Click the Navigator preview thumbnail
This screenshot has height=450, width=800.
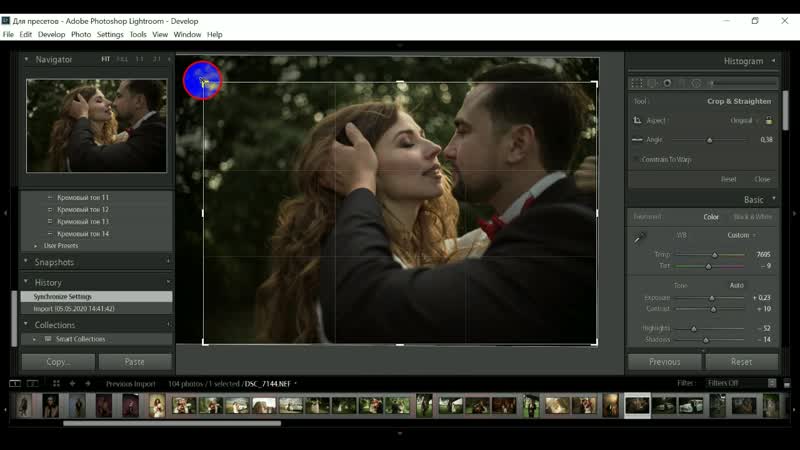(96, 125)
